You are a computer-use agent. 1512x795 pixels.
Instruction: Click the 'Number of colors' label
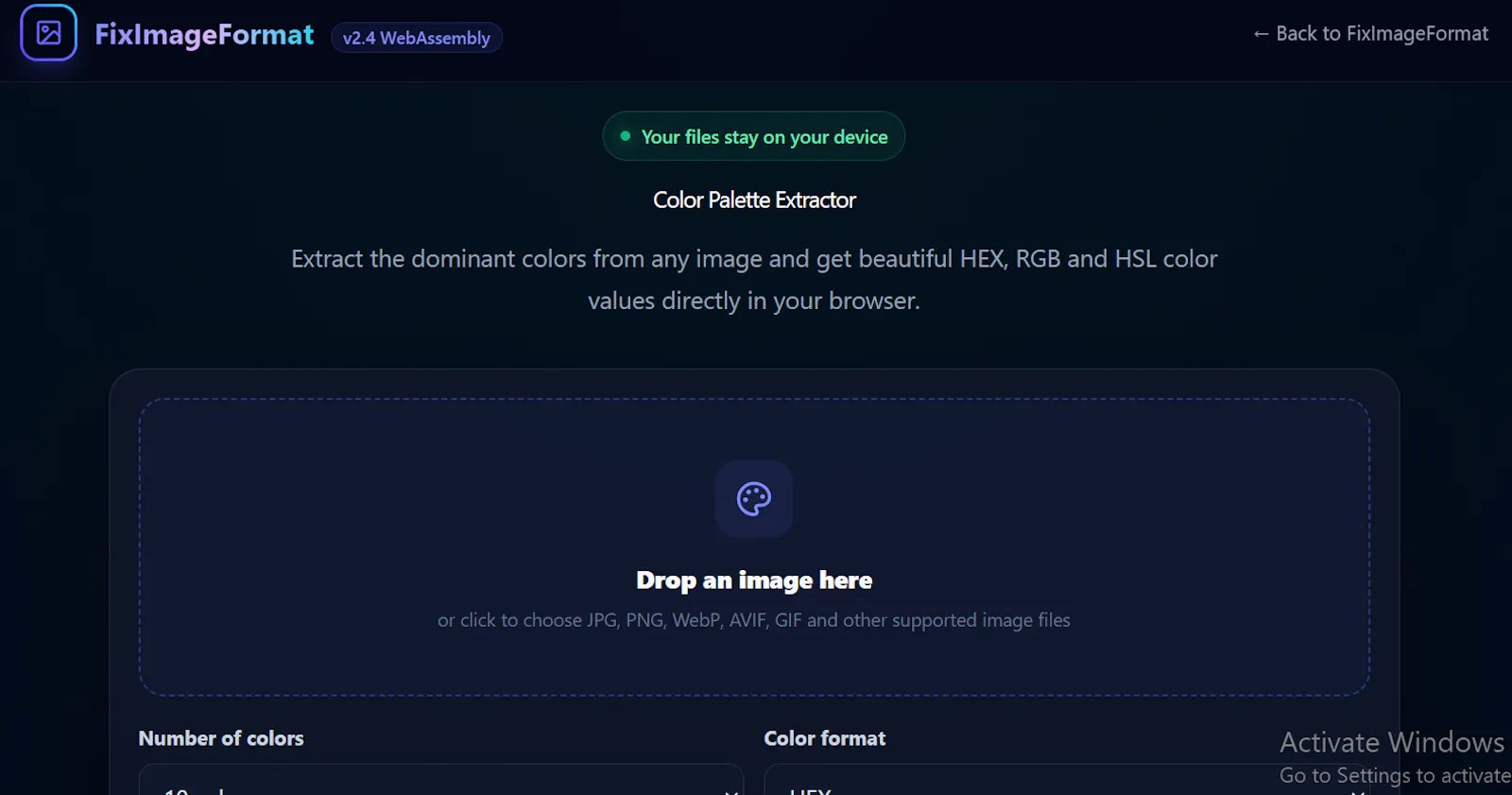point(221,738)
